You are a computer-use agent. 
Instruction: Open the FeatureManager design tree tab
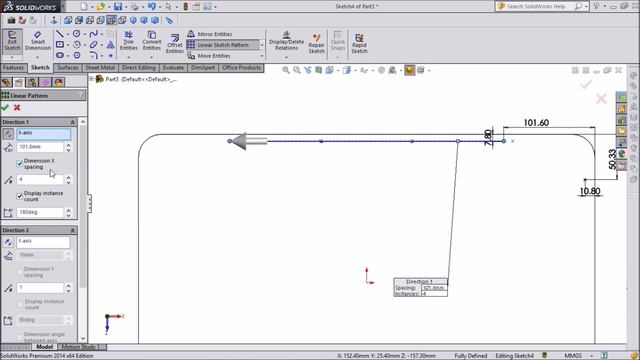[6, 82]
